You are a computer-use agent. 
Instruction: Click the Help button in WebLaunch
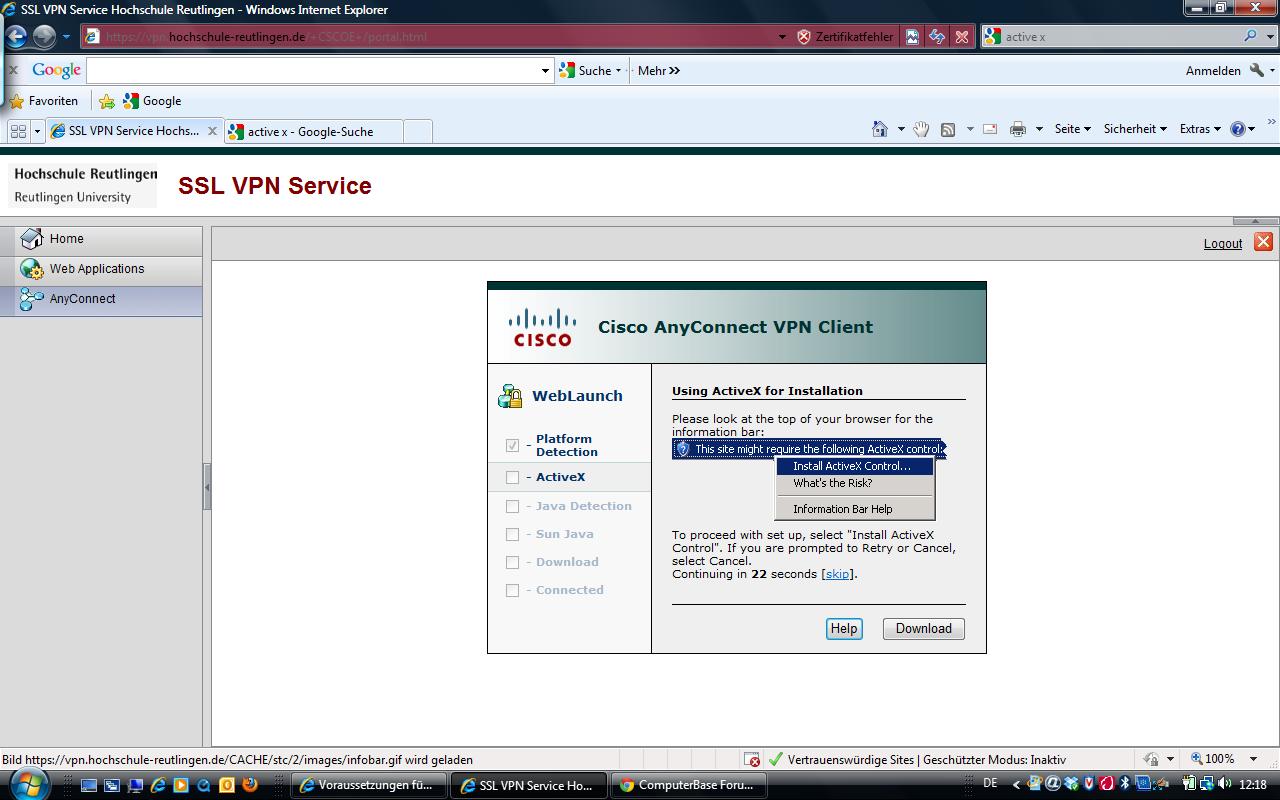(844, 629)
